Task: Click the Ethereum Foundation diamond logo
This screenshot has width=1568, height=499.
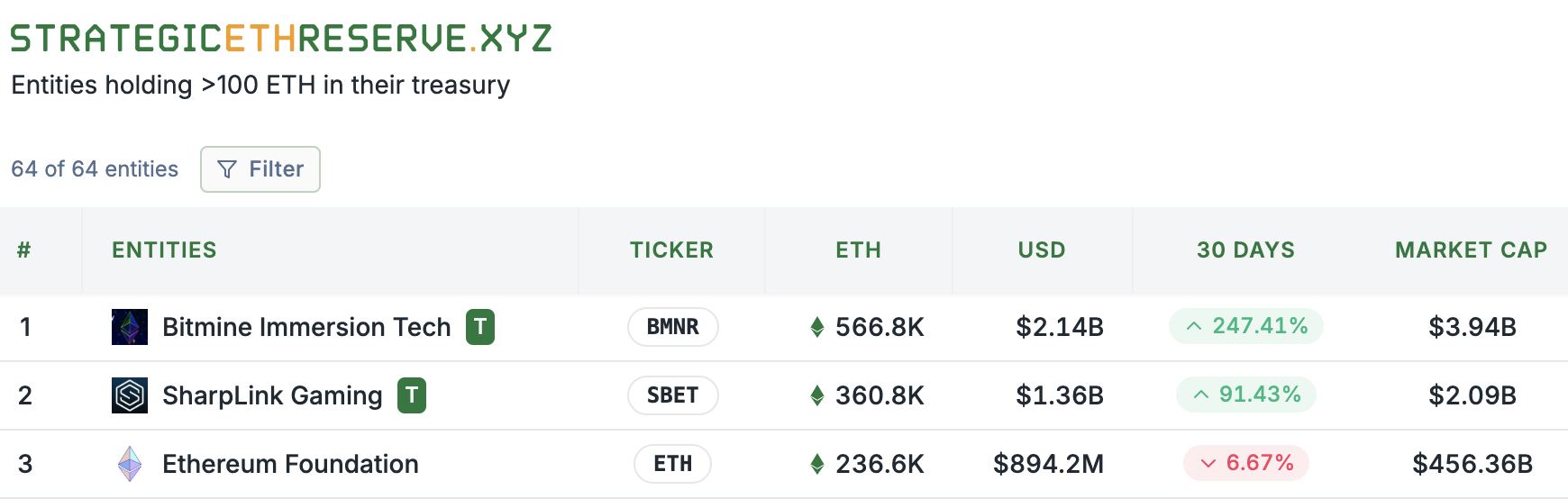Action: pos(130,464)
